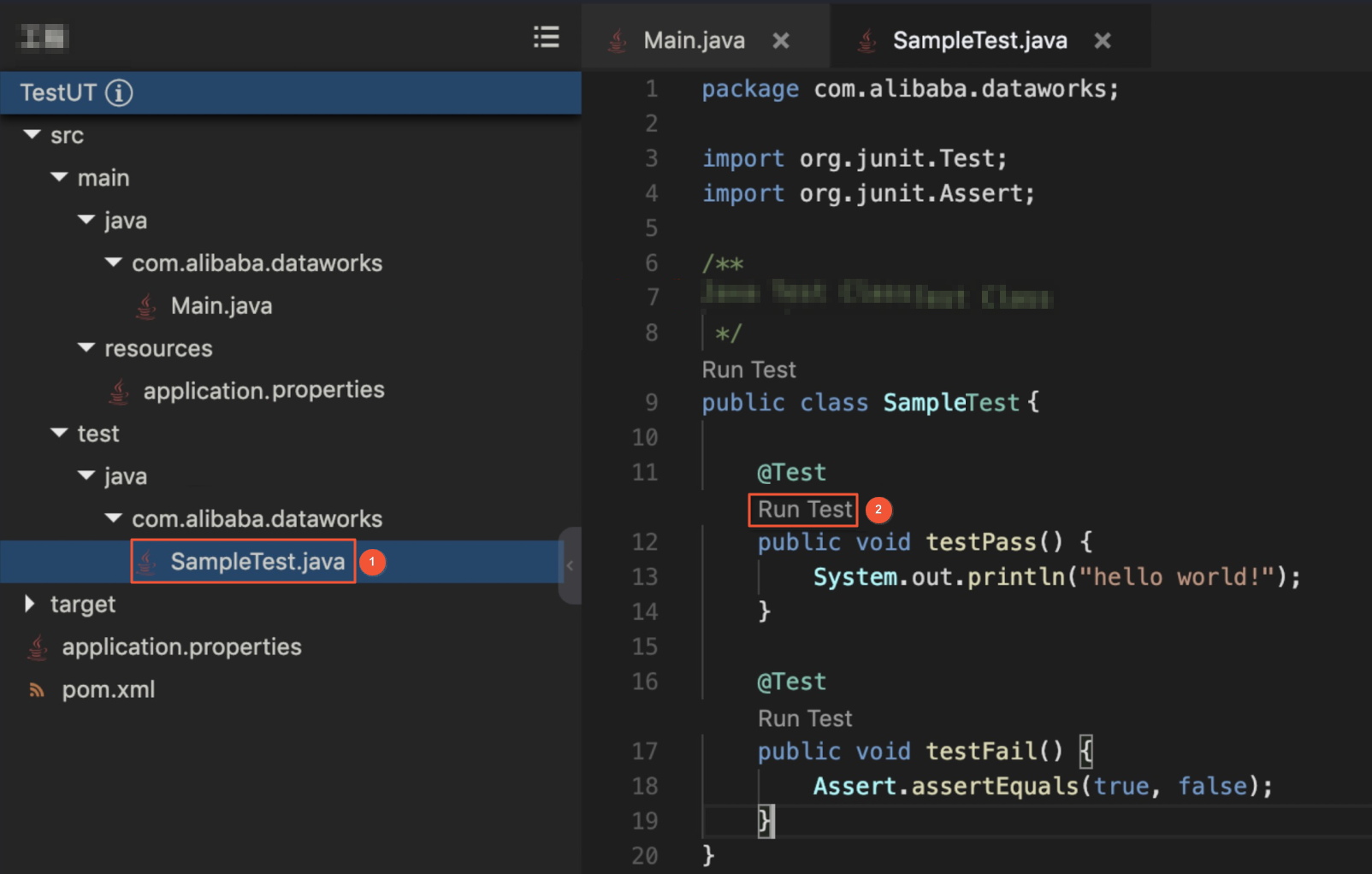Select the SampleTest.java editor tab
This screenshot has height=874, width=1372.
point(979,40)
